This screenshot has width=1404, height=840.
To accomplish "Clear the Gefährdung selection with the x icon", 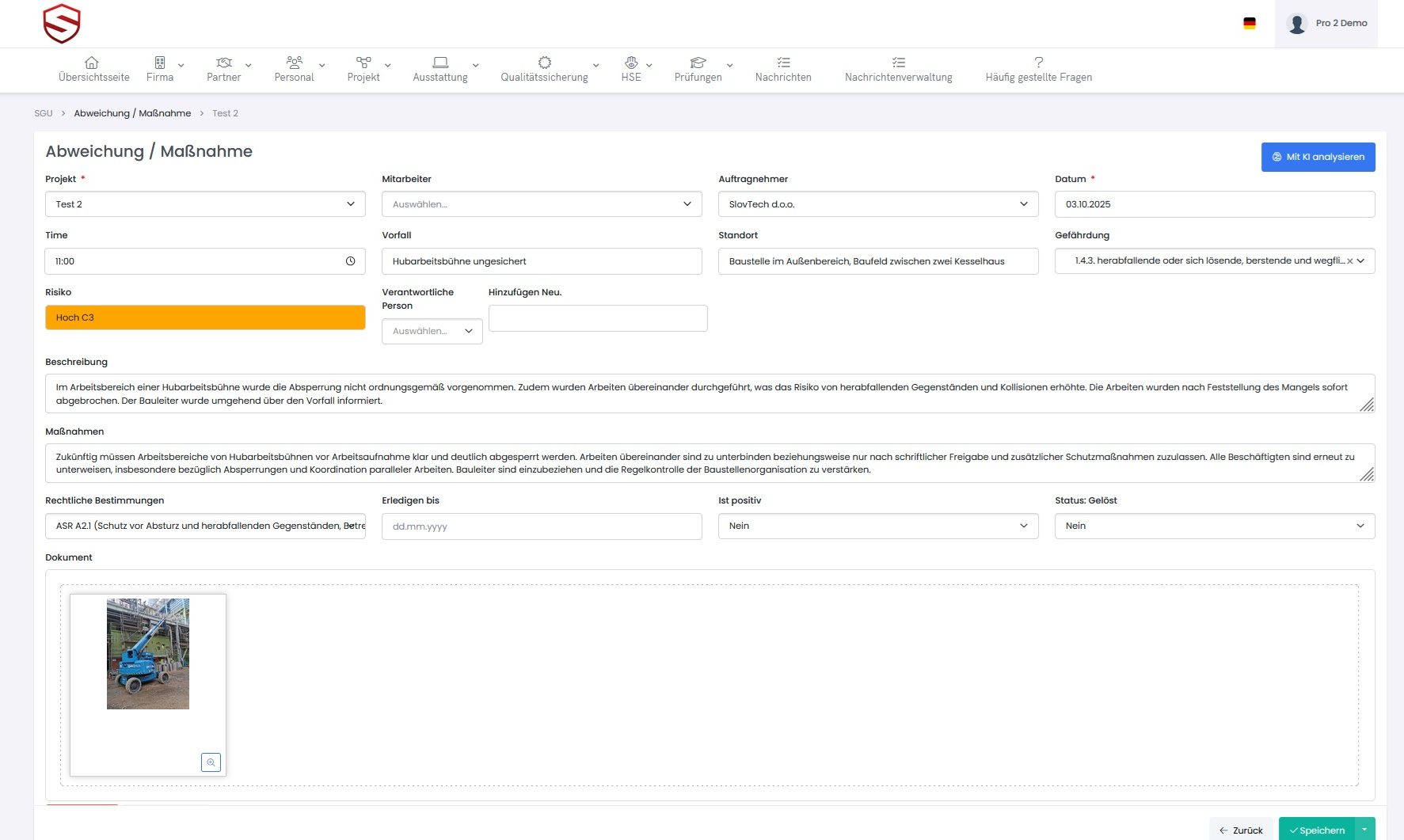I will [1350, 261].
